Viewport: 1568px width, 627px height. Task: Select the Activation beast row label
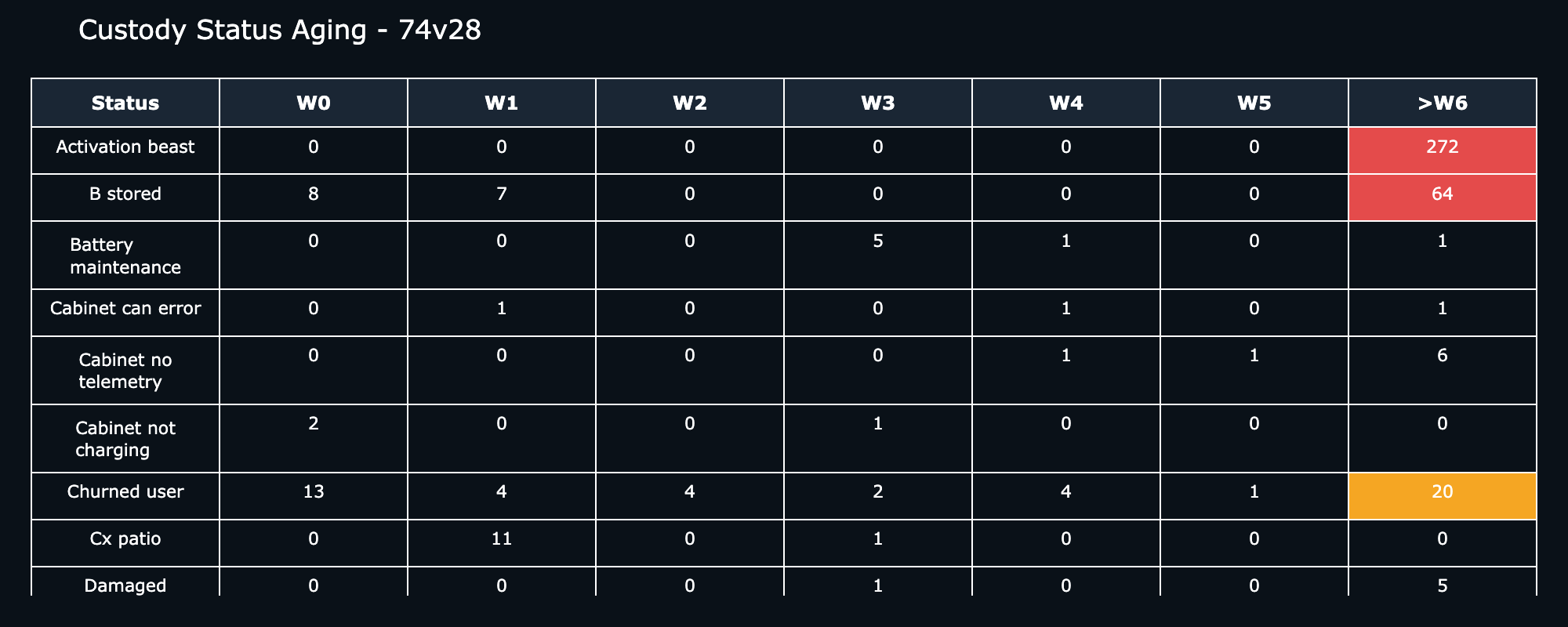[125, 147]
